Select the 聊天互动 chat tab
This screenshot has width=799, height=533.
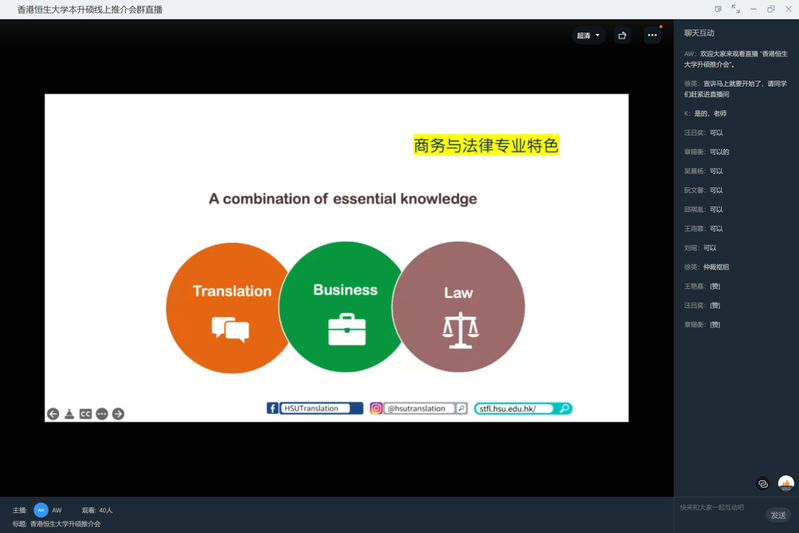701,33
